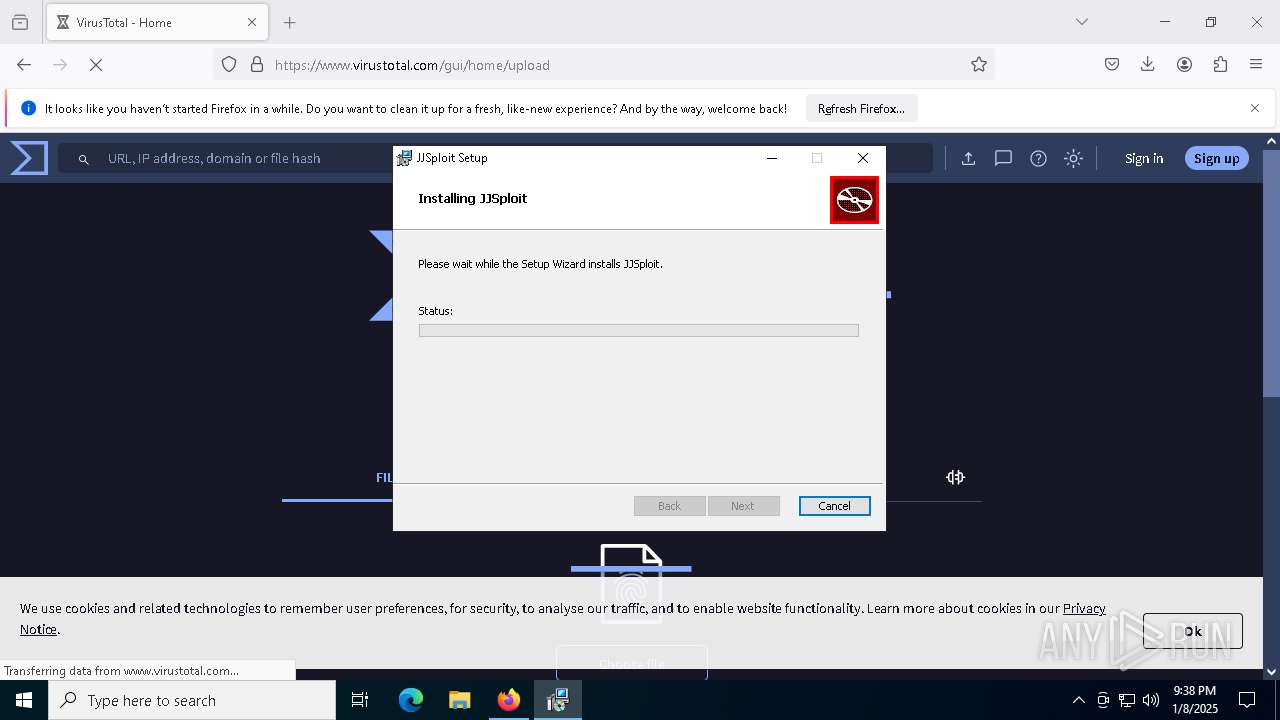Click the JJSploit Setup title bar icon
The width and height of the screenshot is (1280, 720).
coord(404,158)
